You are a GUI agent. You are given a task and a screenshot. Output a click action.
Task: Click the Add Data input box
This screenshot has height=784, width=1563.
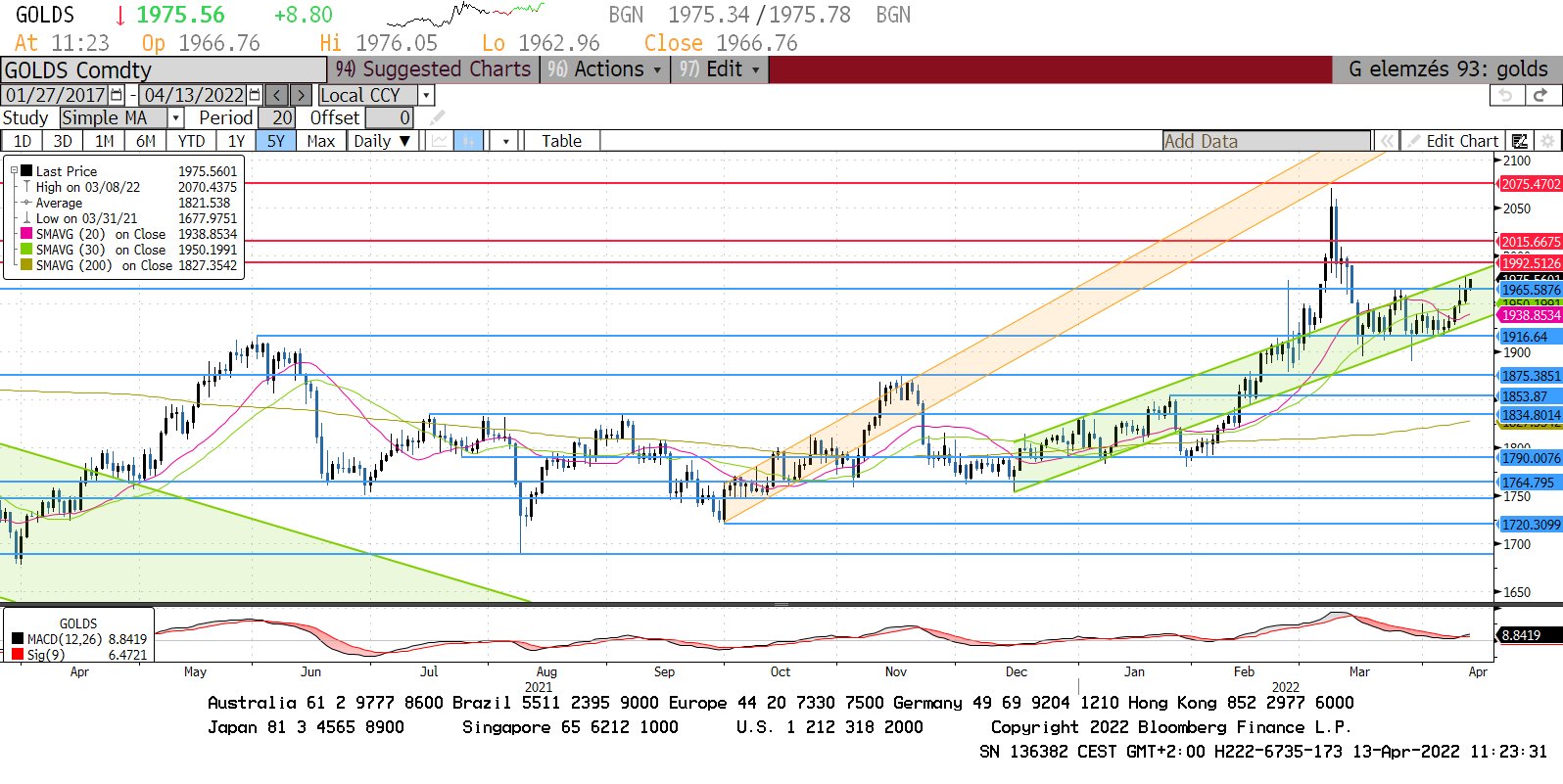1267,141
